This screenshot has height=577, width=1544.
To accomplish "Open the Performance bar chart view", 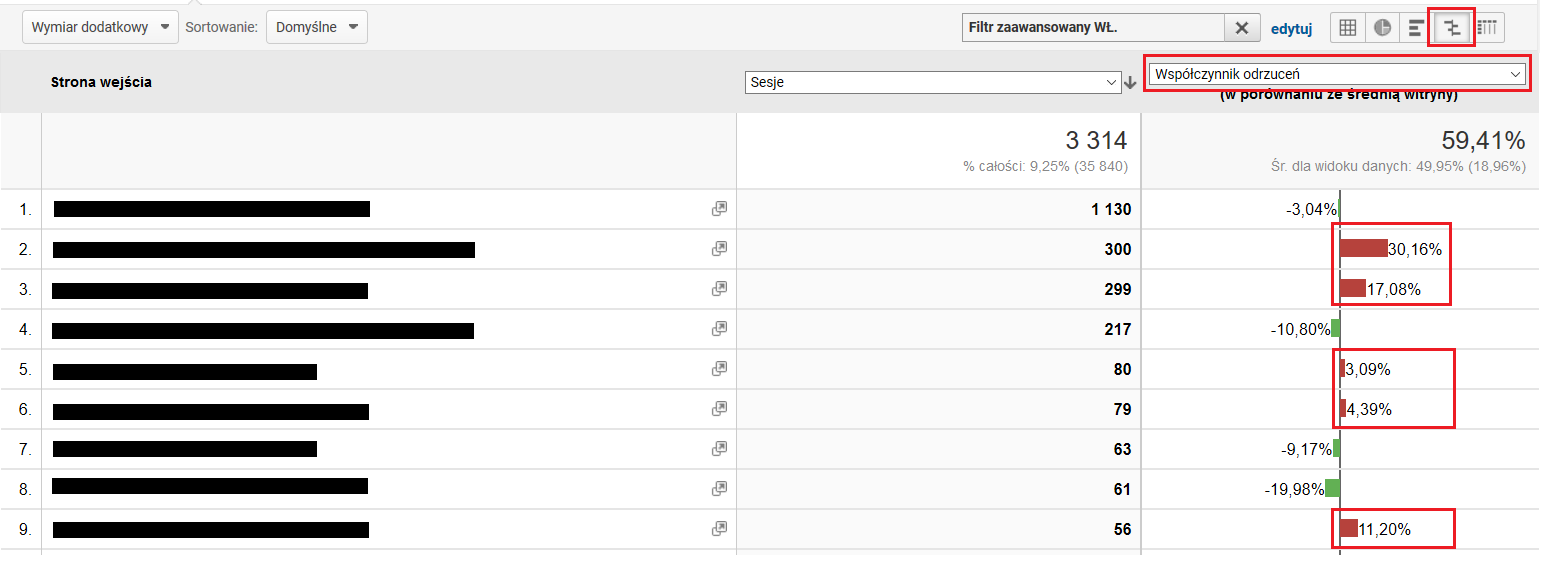I will pyautogui.click(x=1417, y=27).
